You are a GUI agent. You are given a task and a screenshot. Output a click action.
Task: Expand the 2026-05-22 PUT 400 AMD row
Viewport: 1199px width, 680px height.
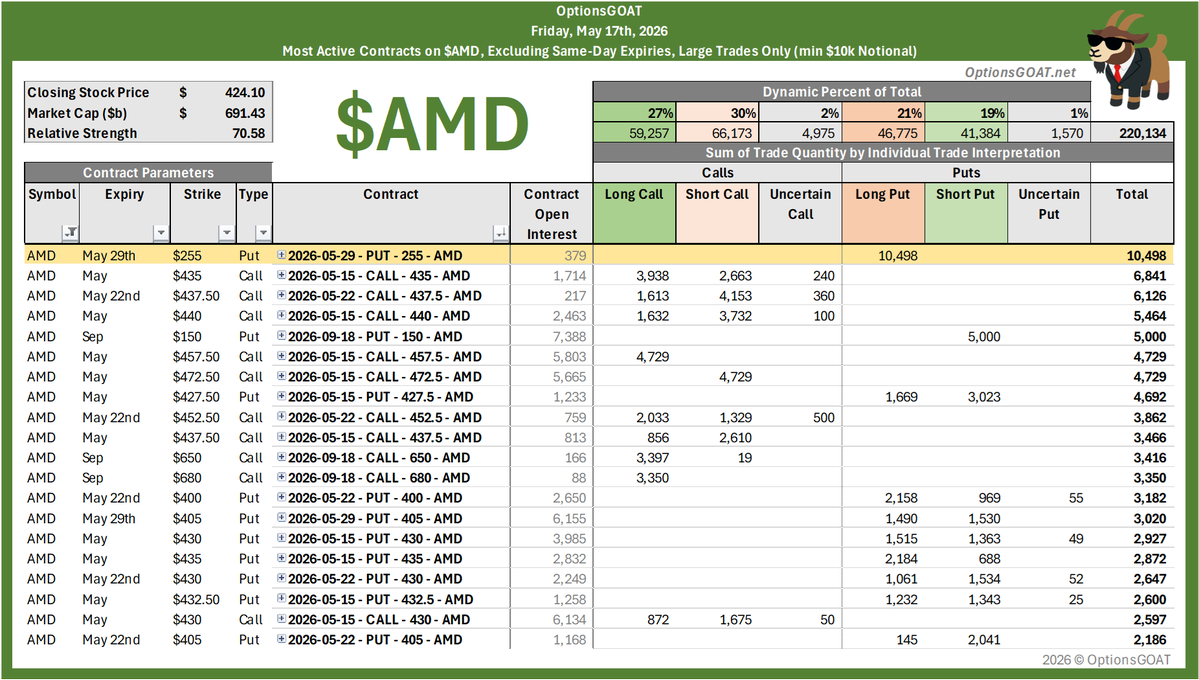click(x=281, y=498)
